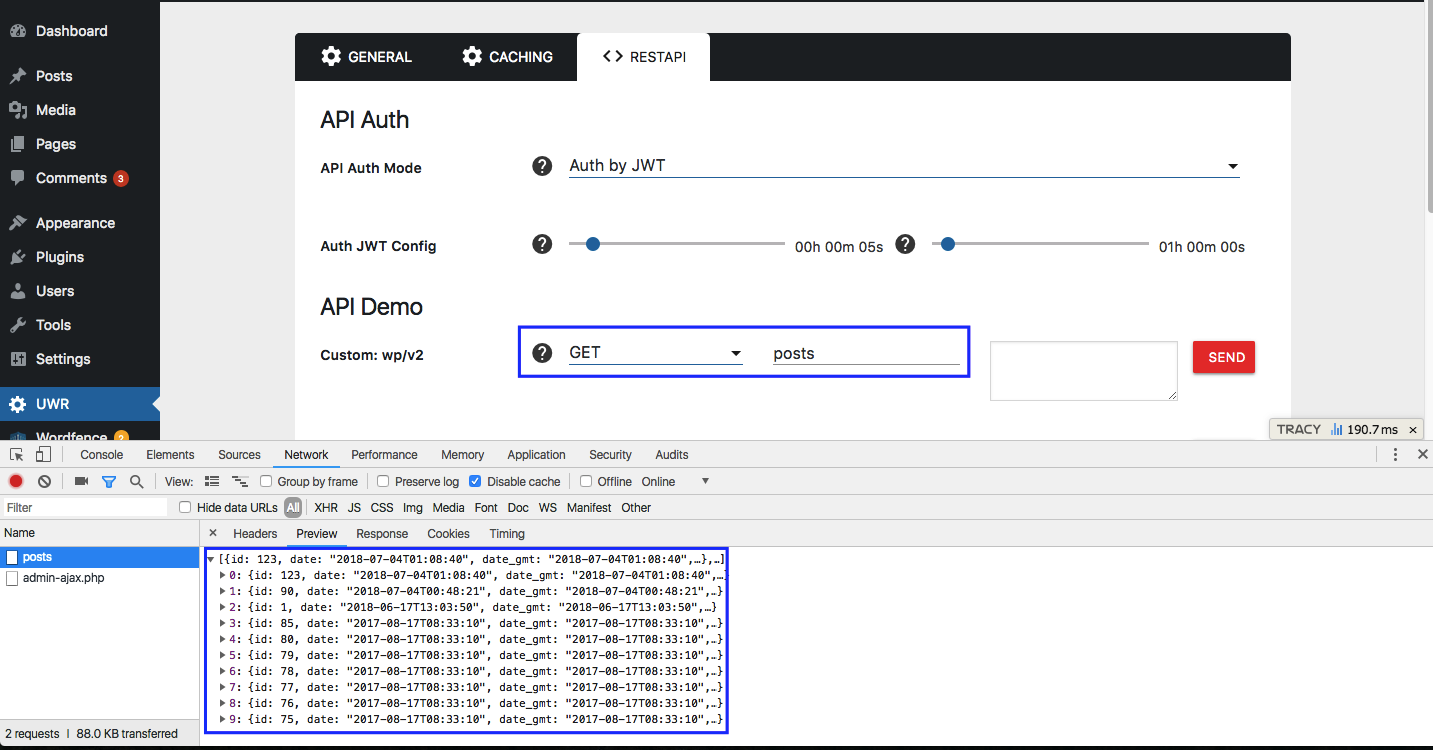Expand JSON item 3 with id 85
This screenshot has width=1433, height=750.
pyautogui.click(x=223, y=623)
